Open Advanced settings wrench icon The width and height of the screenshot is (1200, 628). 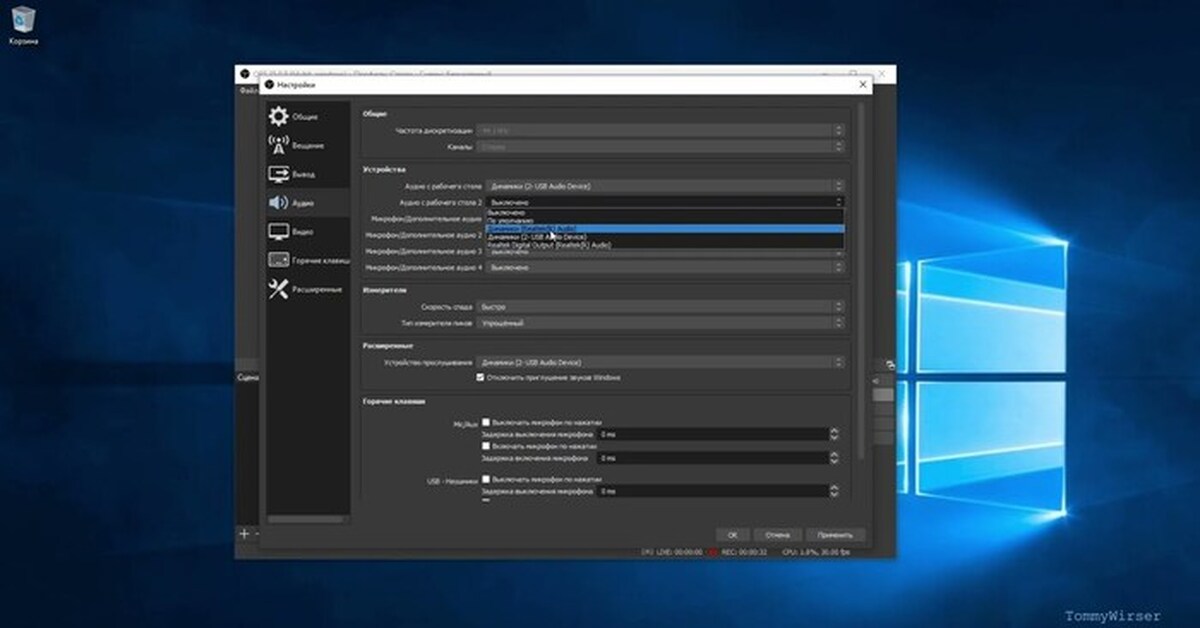[279, 289]
